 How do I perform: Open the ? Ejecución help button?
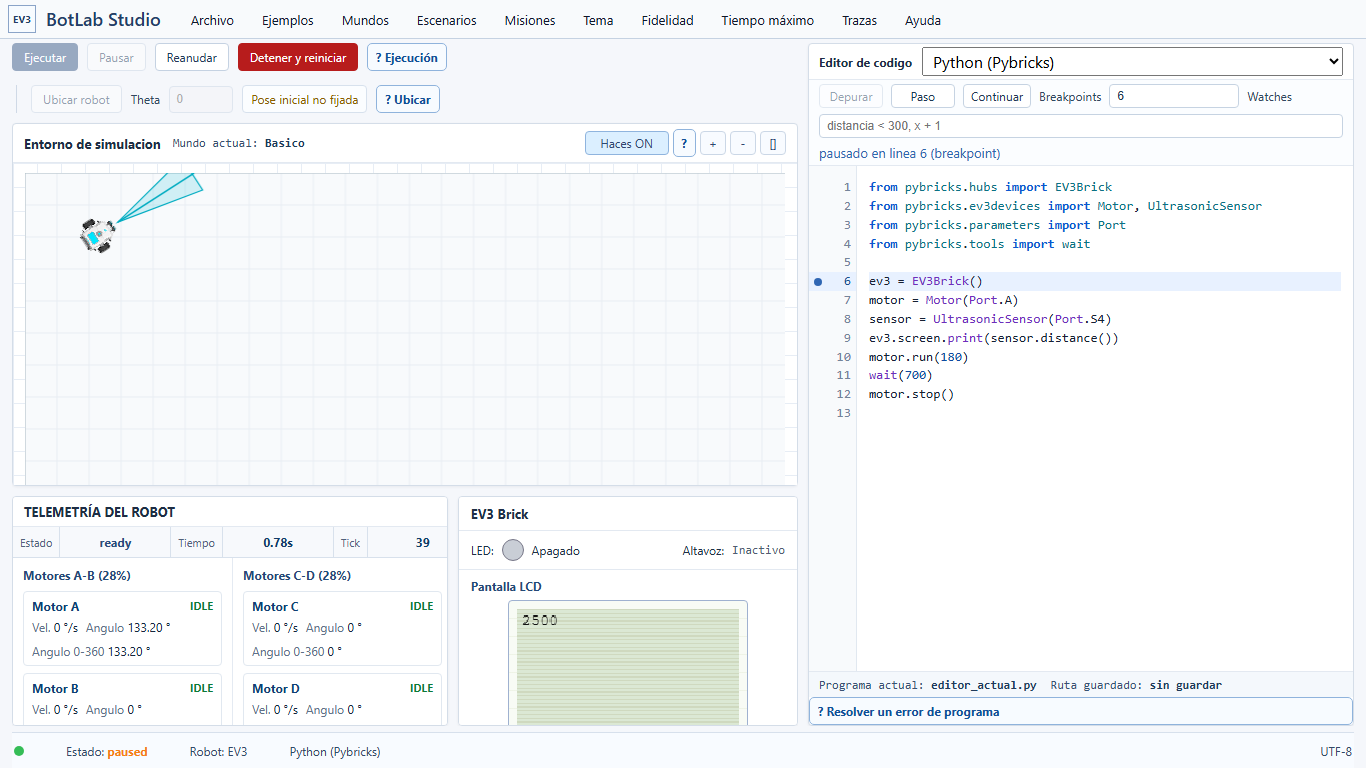point(407,58)
